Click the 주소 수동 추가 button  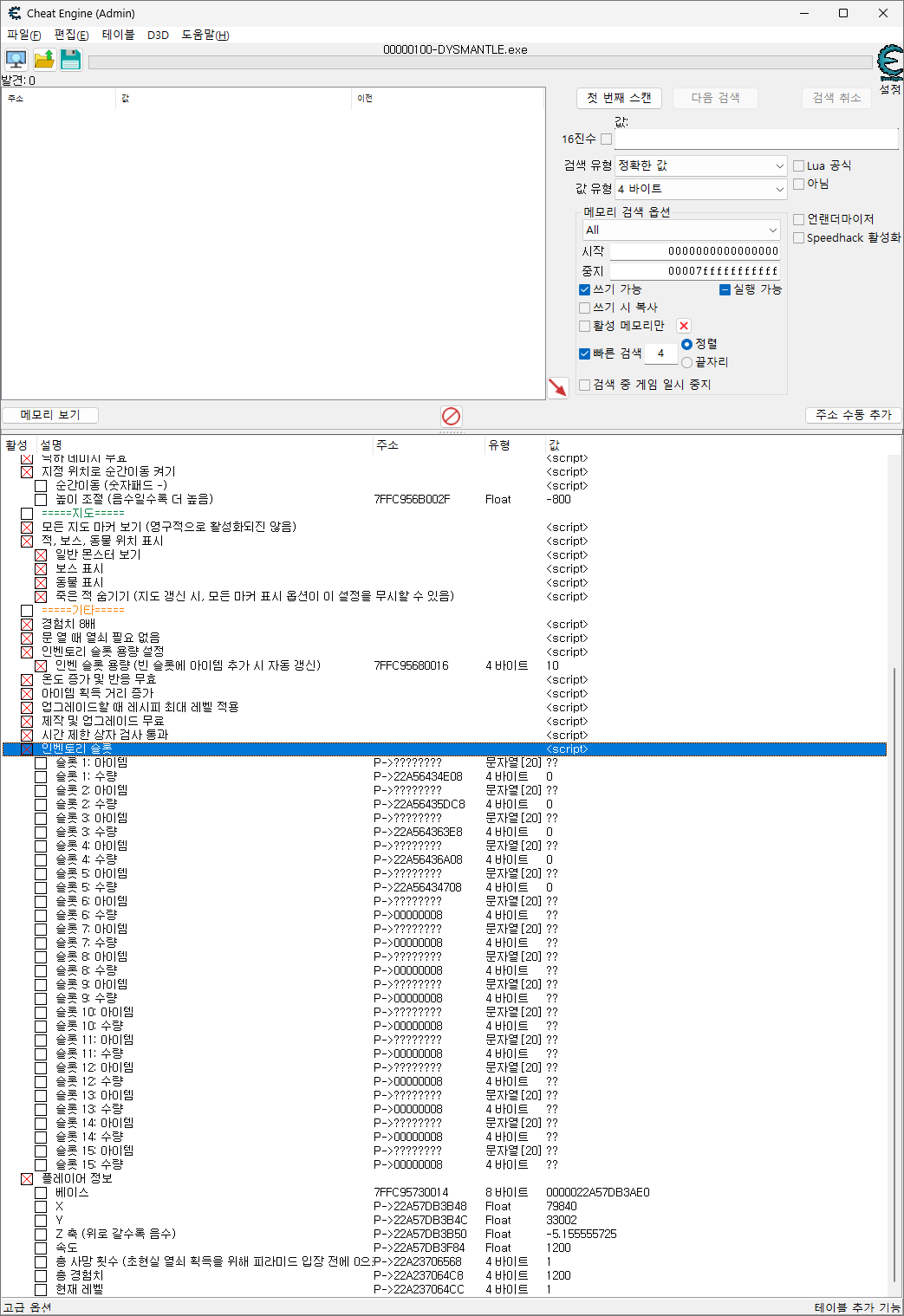(x=854, y=415)
